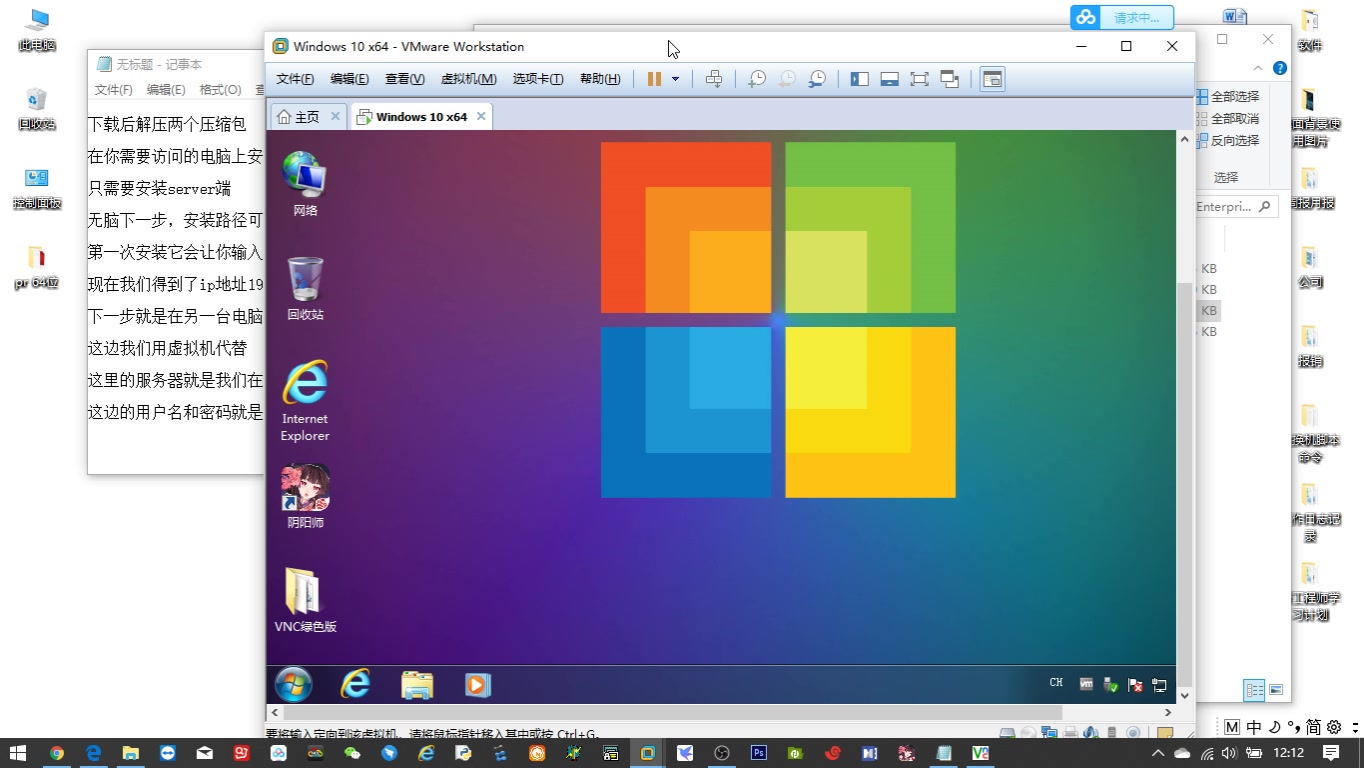This screenshot has width=1364, height=768.
Task: Select the 阴阳师 game shortcut
Action: 305,496
